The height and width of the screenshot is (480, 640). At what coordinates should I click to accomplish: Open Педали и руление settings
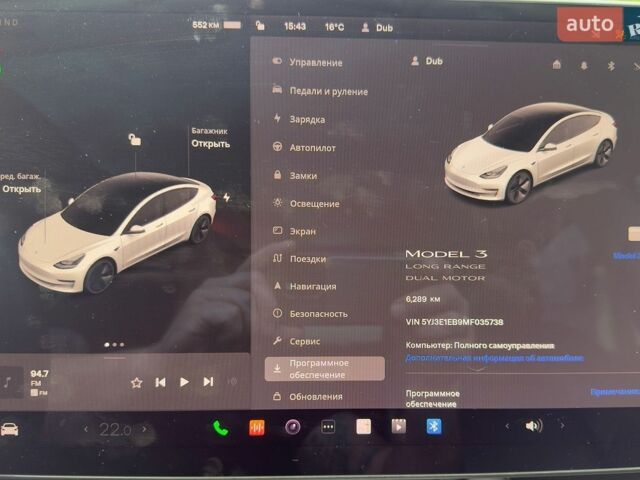[320, 91]
